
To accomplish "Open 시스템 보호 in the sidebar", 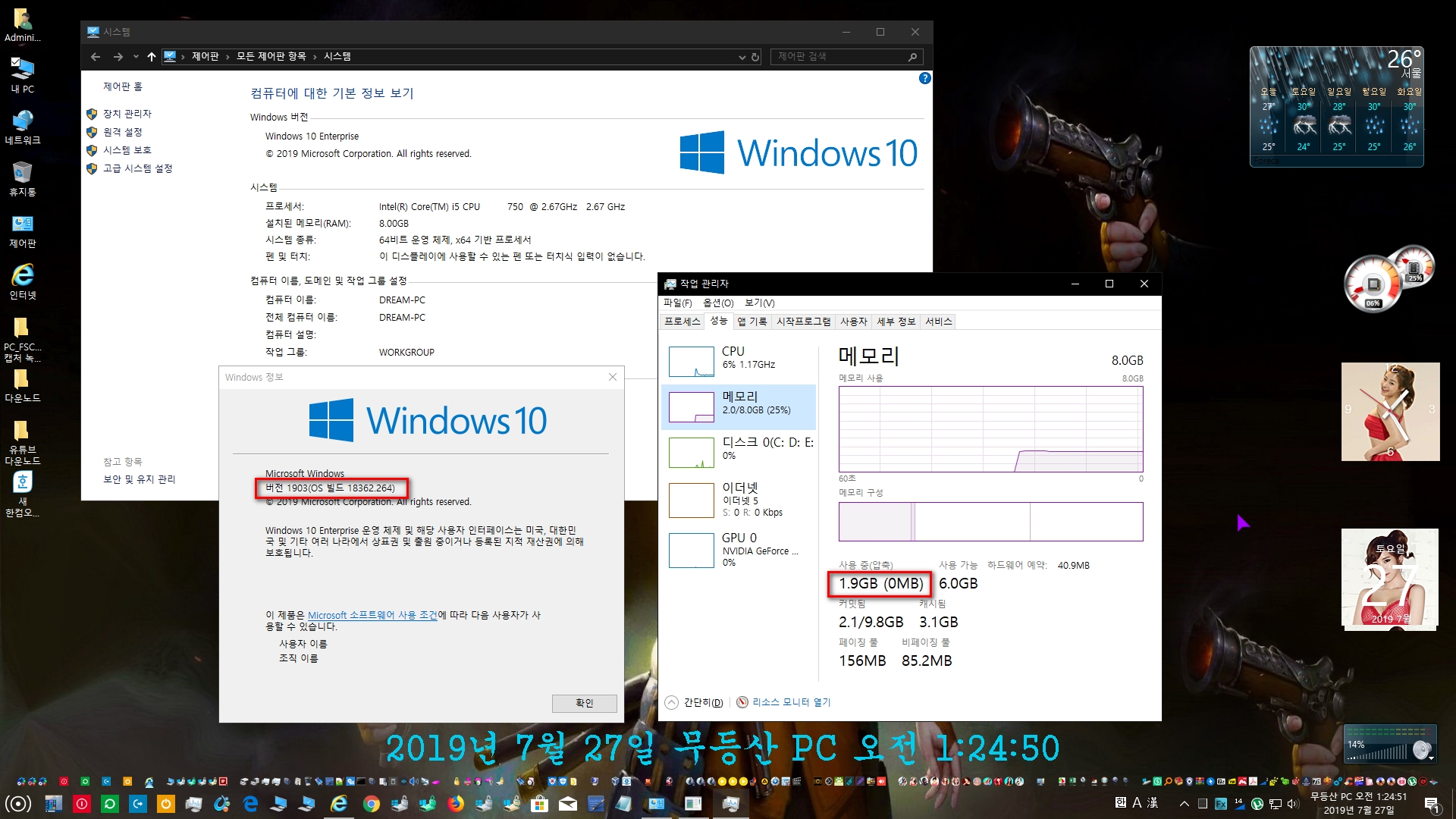I will pos(127,150).
